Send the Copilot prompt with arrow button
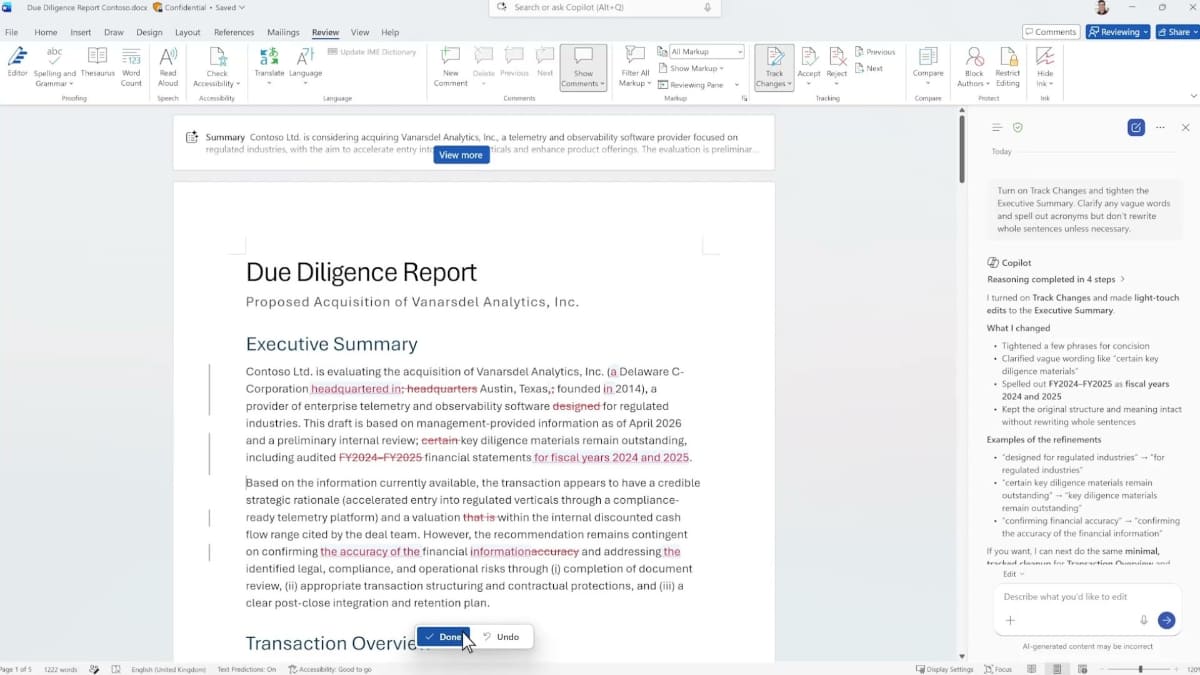The width and height of the screenshot is (1200, 675). click(x=1166, y=620)
